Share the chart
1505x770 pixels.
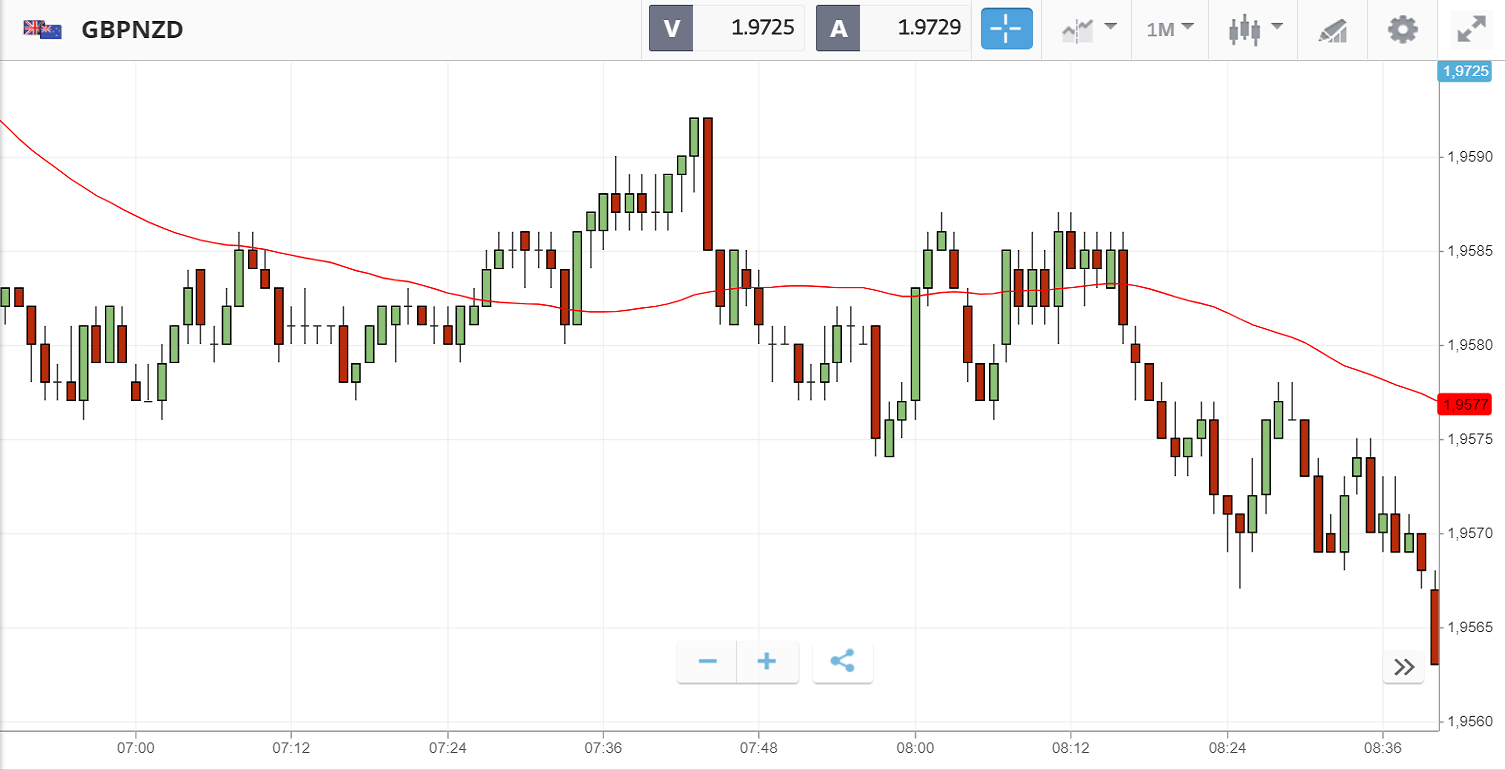tap(842, 662)
